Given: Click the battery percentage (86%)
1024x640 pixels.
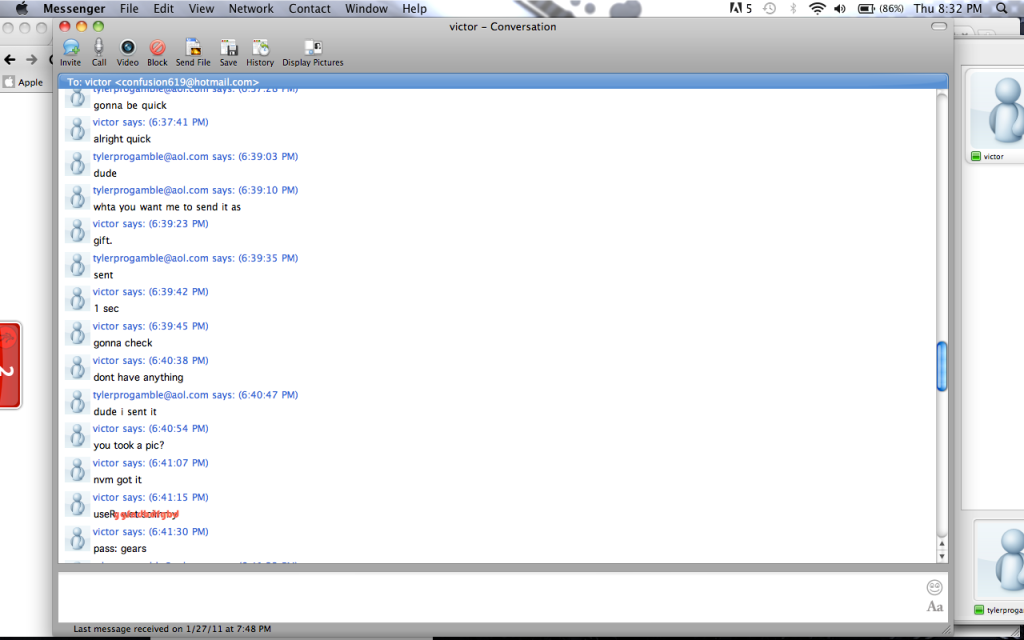Looking at the screenshot, I should click(x=891, y=8).
